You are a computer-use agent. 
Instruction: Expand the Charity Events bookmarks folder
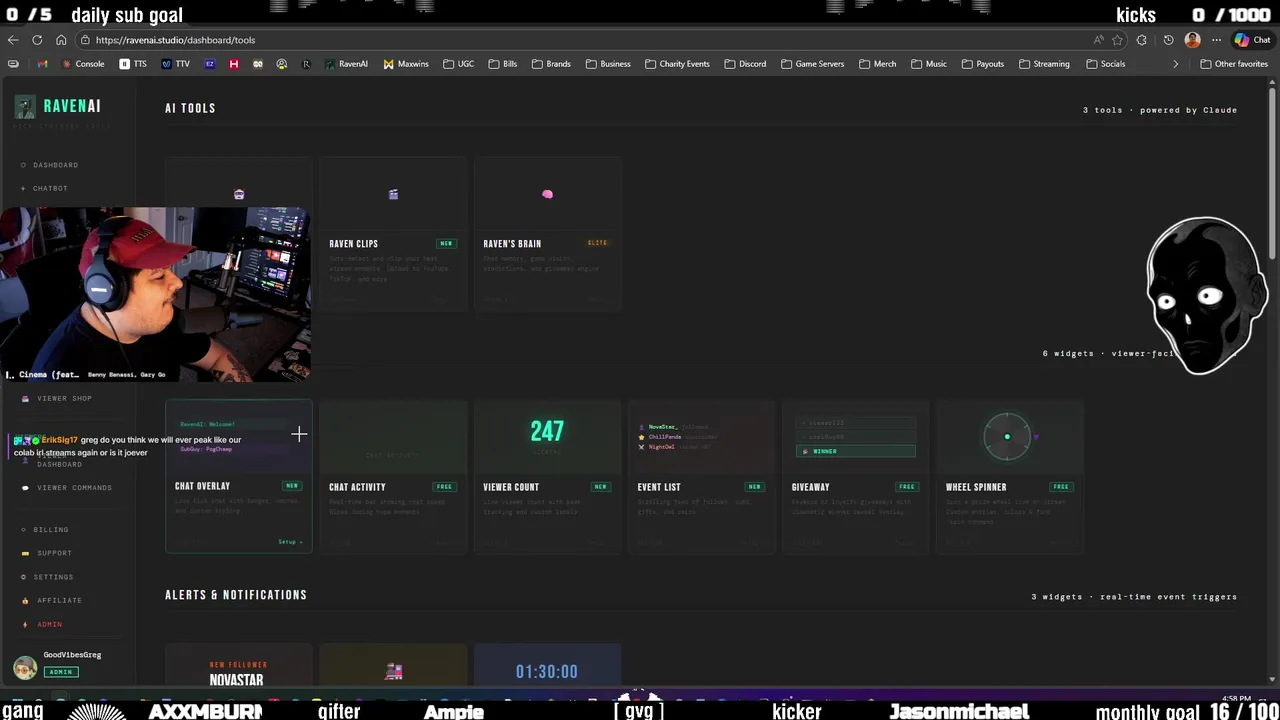pos(677,64)
